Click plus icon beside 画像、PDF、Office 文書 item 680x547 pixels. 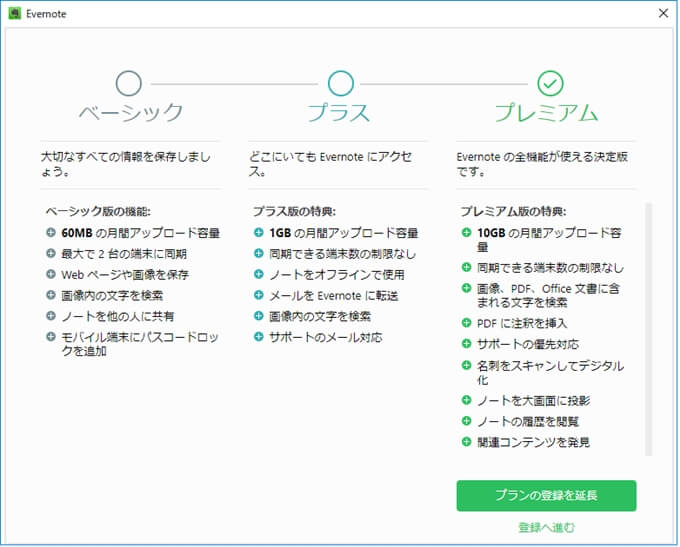point(466,288)
